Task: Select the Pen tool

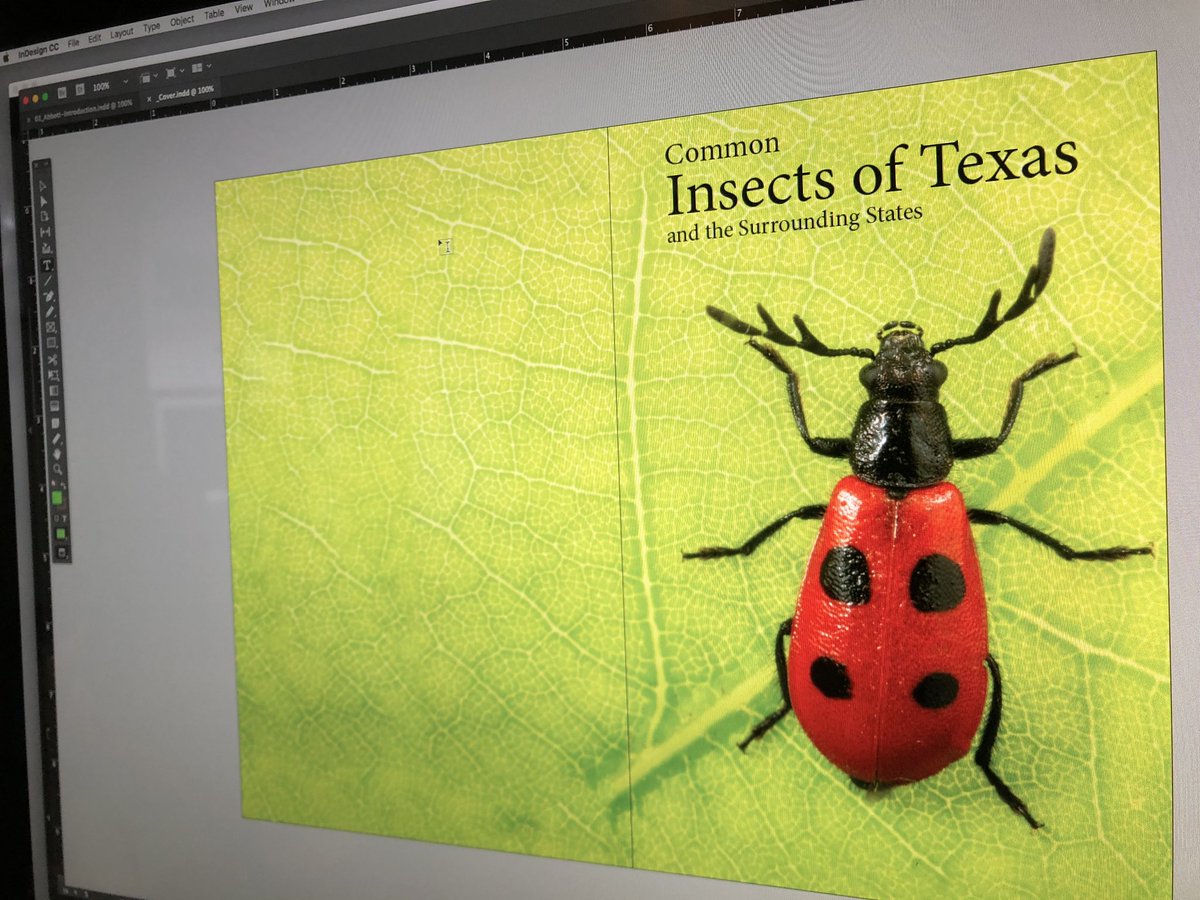Action: (x=49, y=295)
